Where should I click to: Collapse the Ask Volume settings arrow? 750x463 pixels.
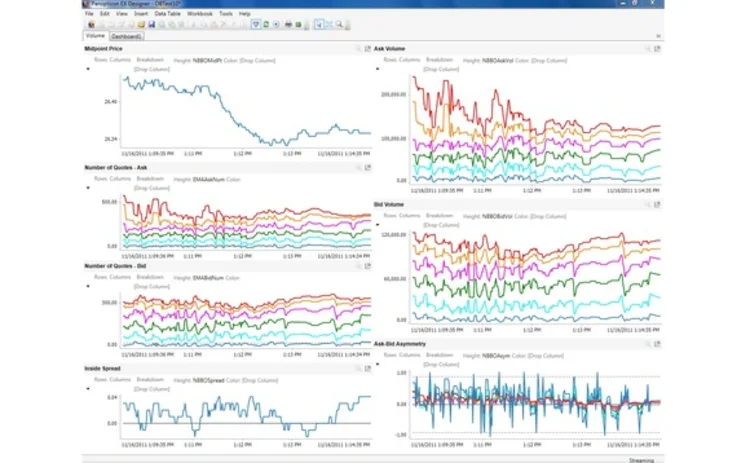pos(377,69)
